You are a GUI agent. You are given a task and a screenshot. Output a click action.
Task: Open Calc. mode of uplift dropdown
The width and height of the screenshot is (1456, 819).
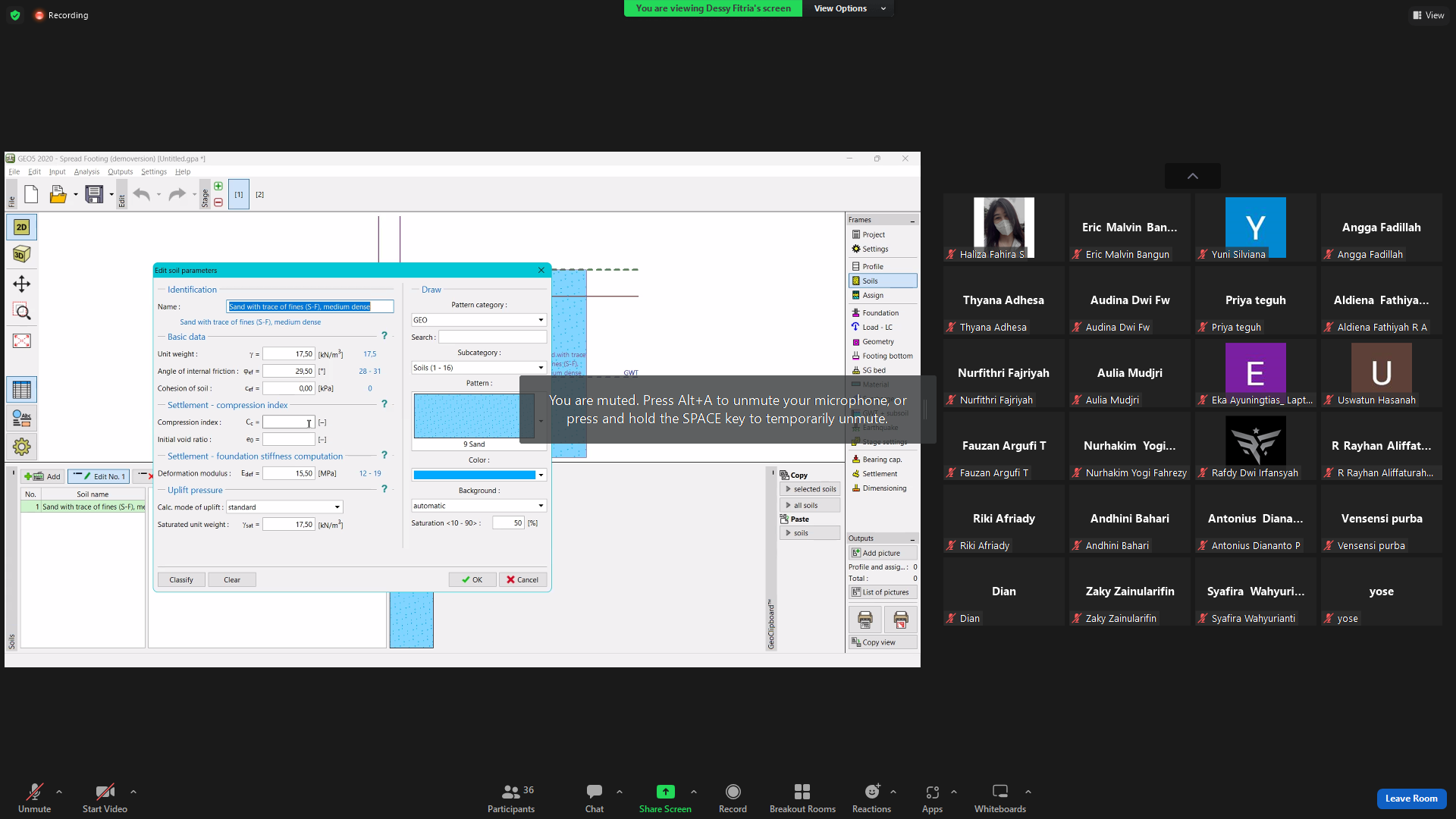[x=284, y=507]
